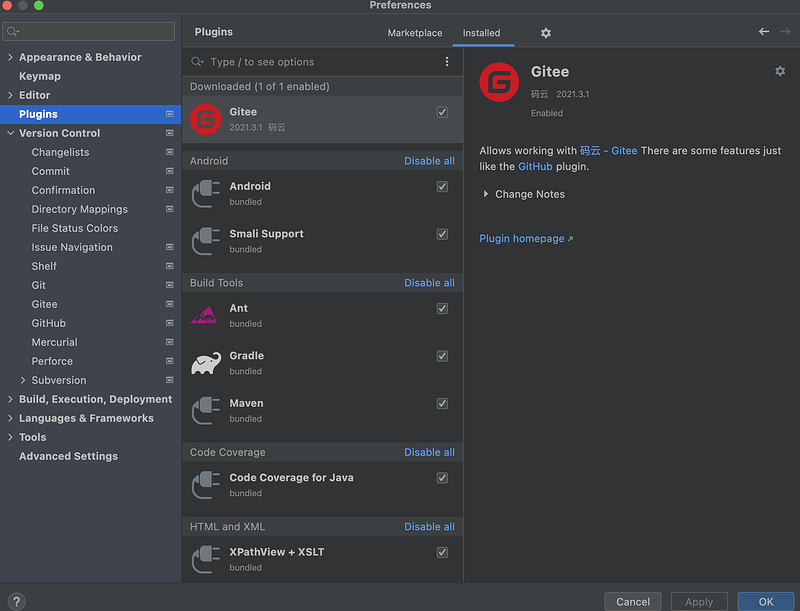Click the Android plugin plug icon
Viewport: 800px width, 611px height.
click(206, 194)
